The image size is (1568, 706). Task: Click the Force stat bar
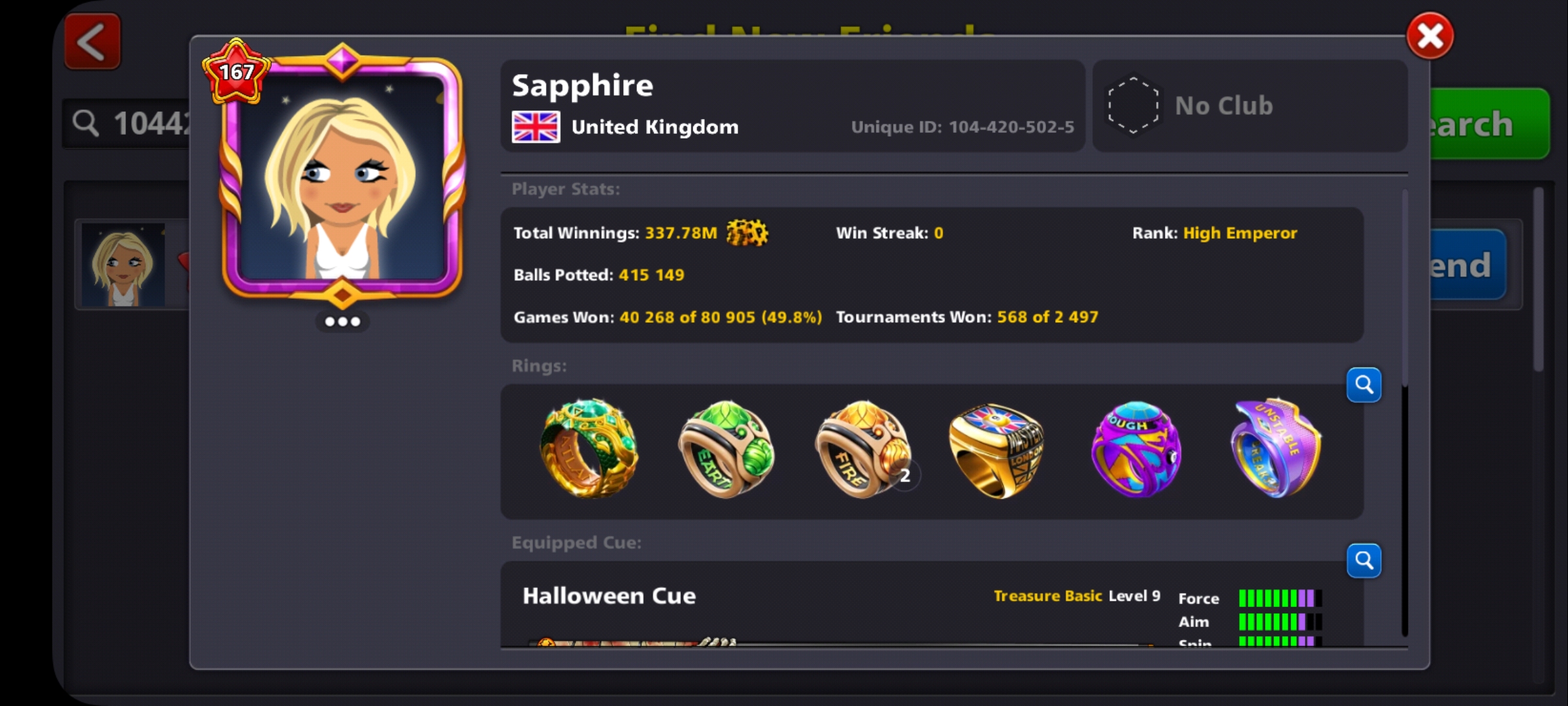click(x=1281, y=598)
